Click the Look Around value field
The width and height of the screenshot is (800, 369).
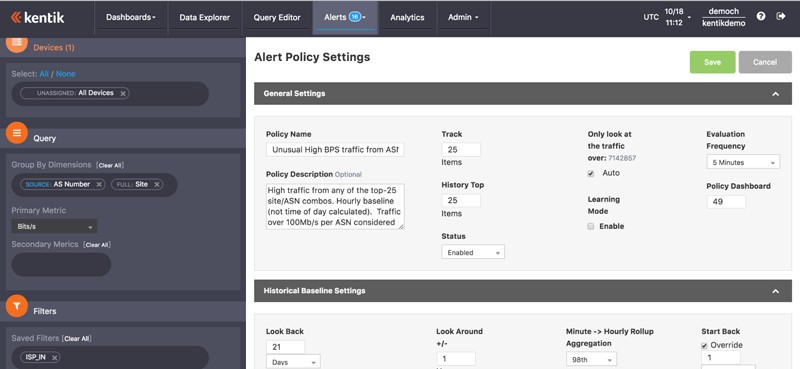pos(456,358)
